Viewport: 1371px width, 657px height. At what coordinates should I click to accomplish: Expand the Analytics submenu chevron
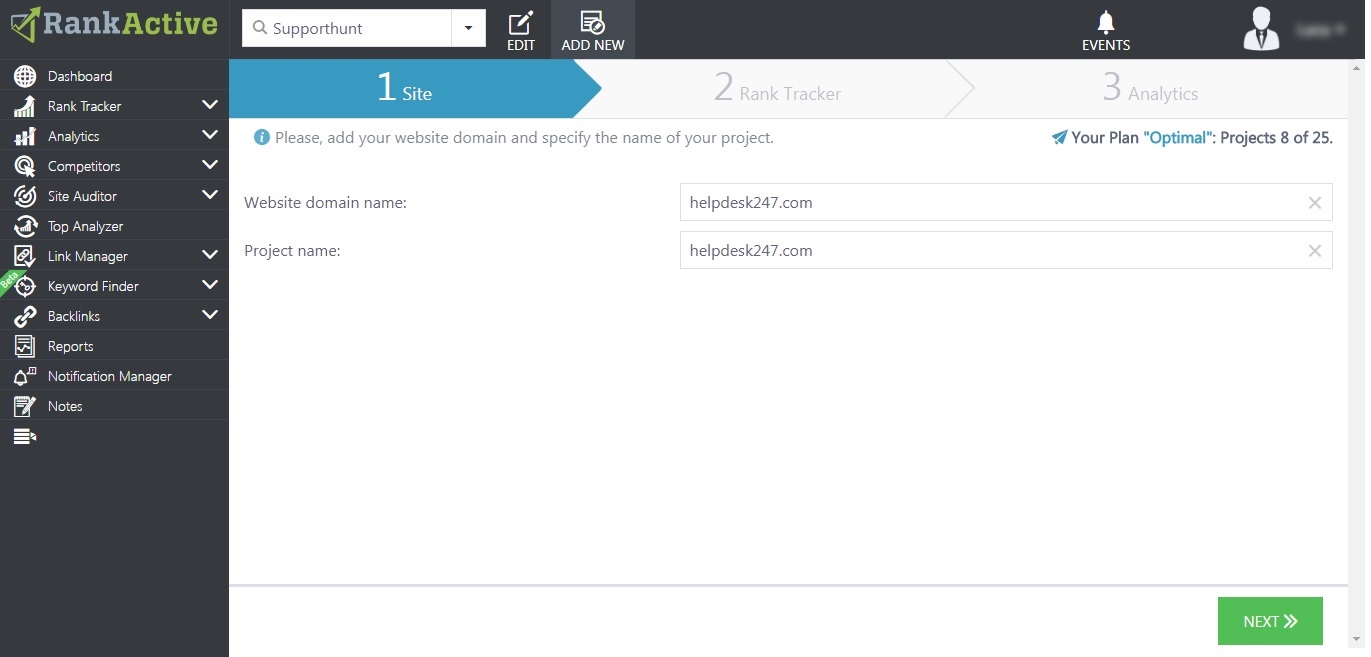click(209, 135)
